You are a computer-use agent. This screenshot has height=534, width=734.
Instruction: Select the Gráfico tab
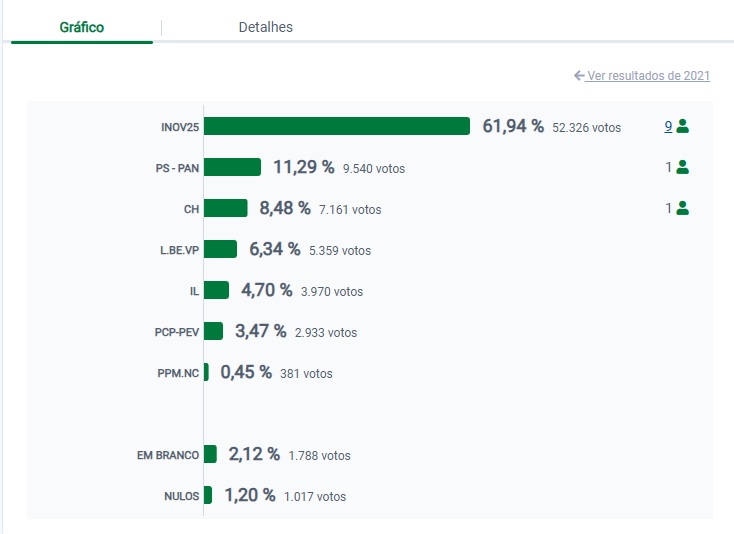(x=82, y=27)
